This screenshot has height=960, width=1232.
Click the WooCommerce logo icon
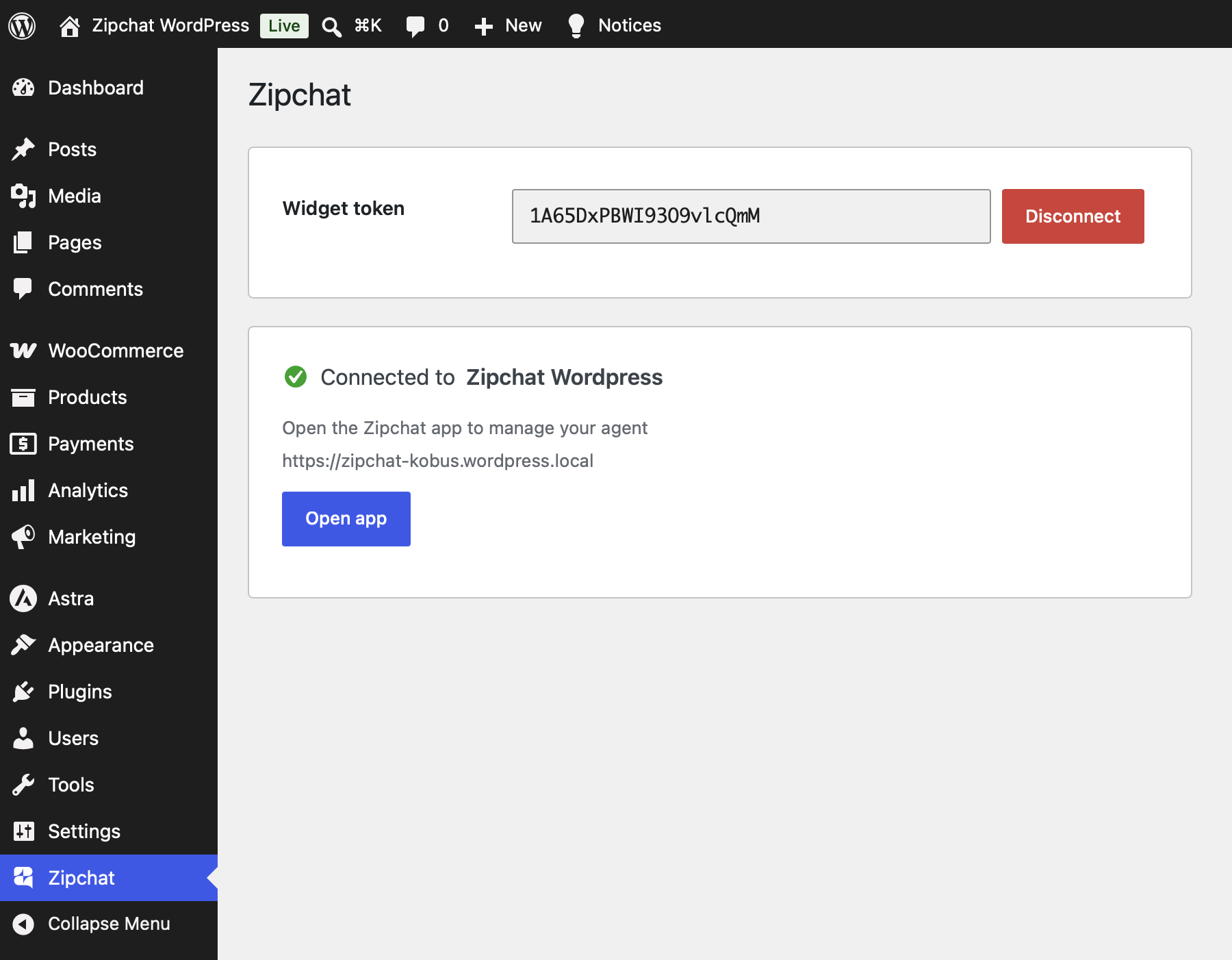[23, 351]
